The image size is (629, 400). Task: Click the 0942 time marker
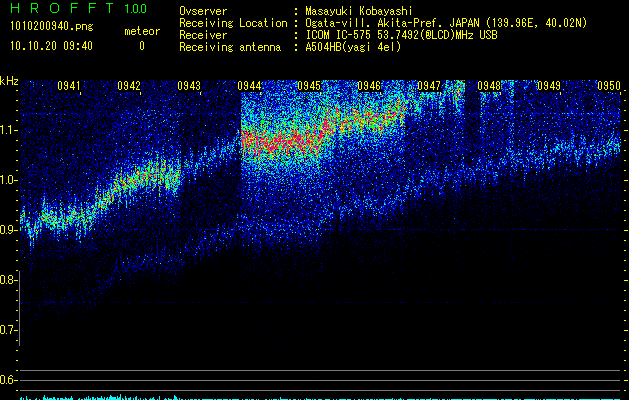click(x=129, y=86)
